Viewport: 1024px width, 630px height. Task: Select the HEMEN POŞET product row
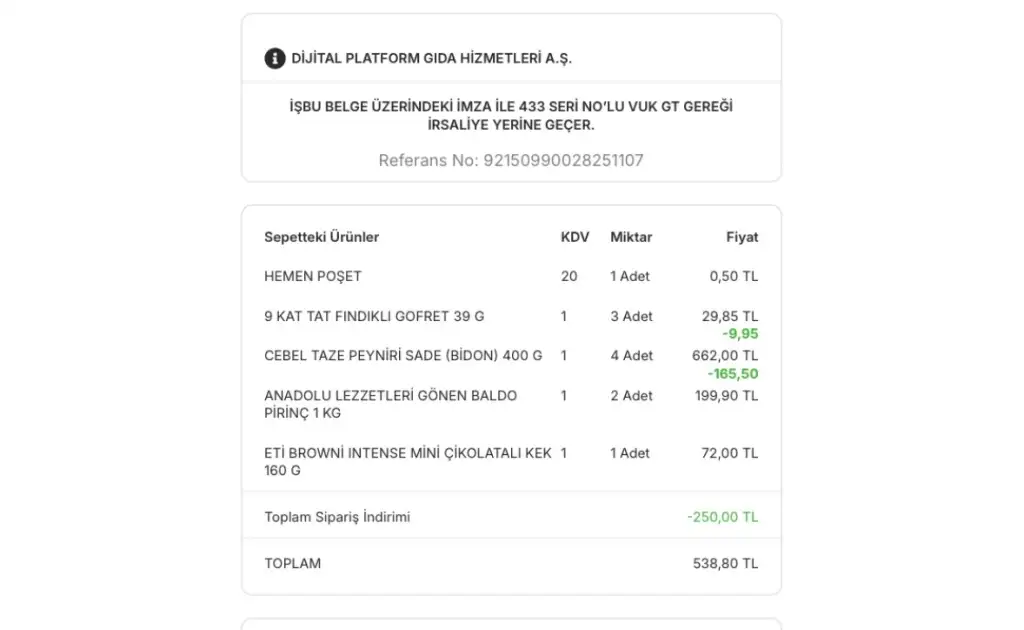click(x=313, y=276)
